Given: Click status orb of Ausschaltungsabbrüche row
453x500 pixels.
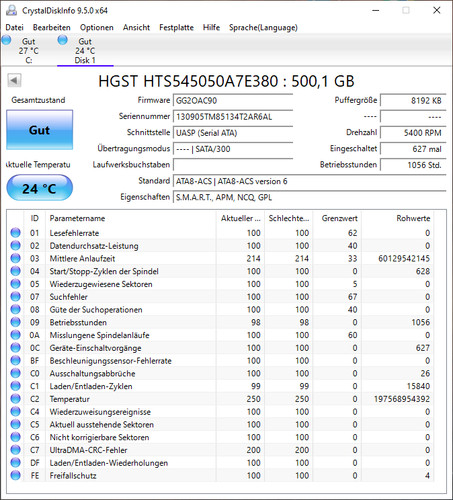Looking at the screenshot, I should (x=15, y=373).
